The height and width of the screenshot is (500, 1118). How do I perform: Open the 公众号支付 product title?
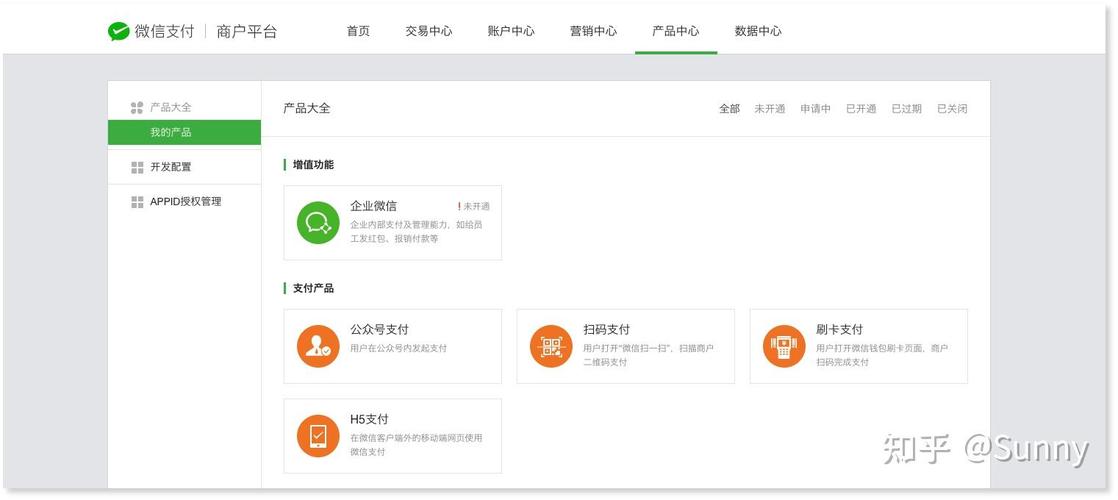tap(379, 330)
